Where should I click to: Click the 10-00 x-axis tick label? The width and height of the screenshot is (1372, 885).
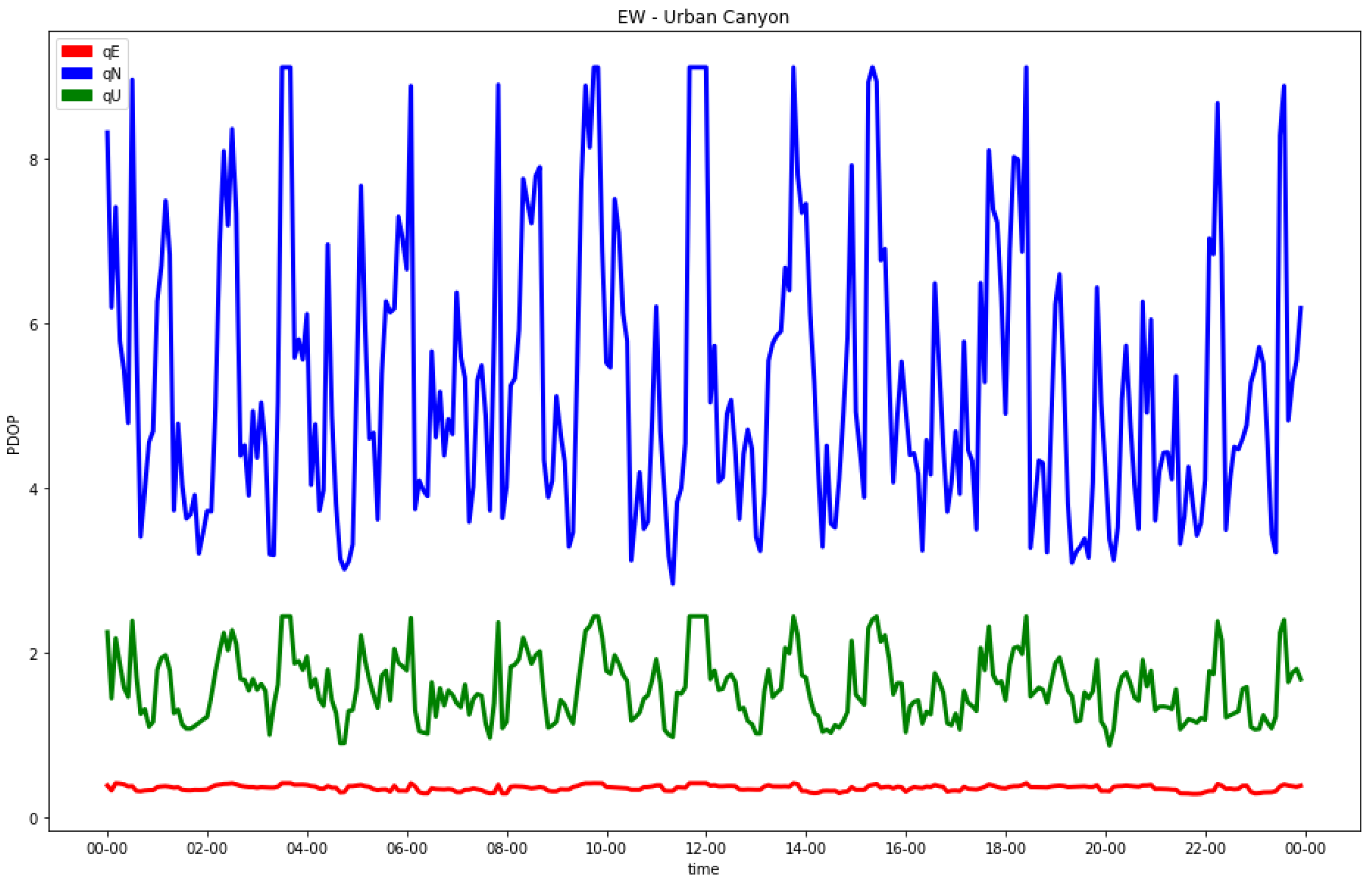(x=606, y=849)
